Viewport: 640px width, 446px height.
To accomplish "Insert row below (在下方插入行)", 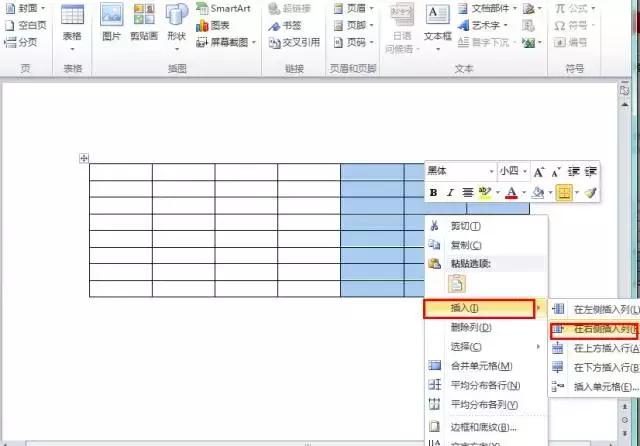I will 595,367.
